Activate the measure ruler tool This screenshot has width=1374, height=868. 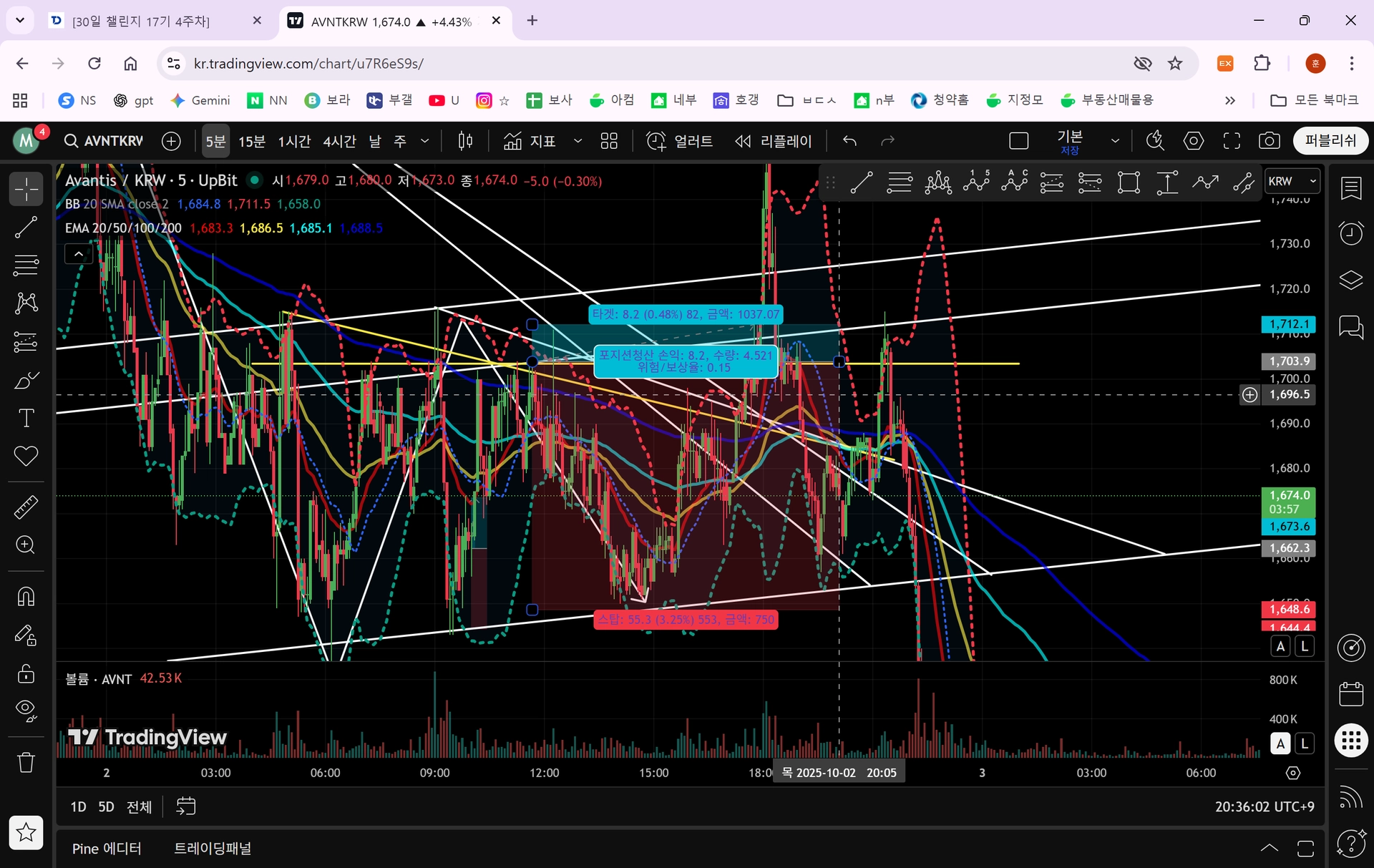click(26, 507)
